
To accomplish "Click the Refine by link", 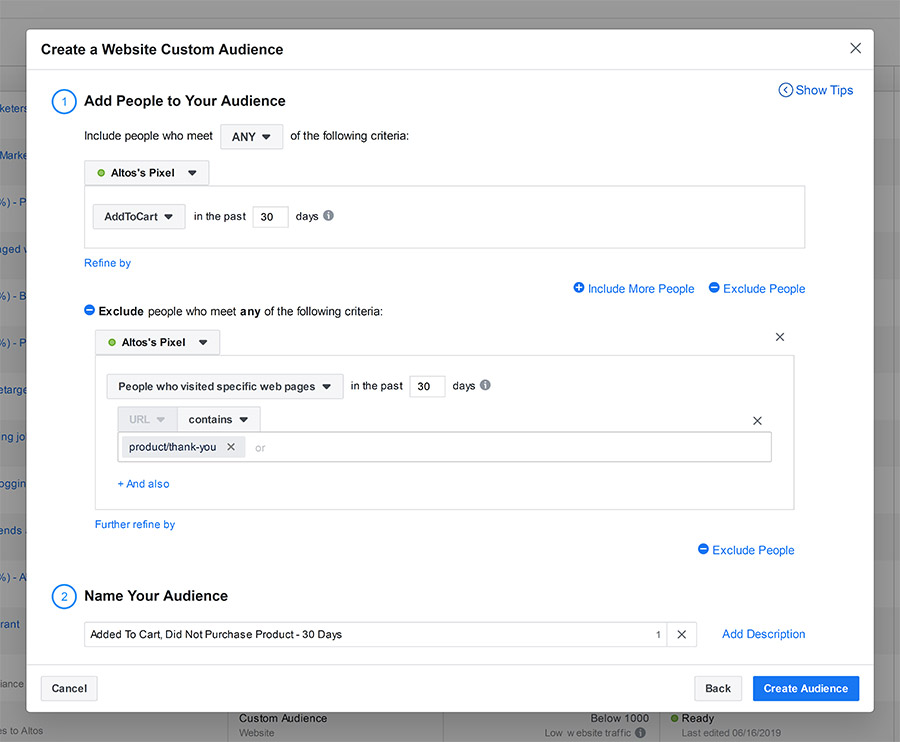I will pyautogui.click(x=107, y=263).
